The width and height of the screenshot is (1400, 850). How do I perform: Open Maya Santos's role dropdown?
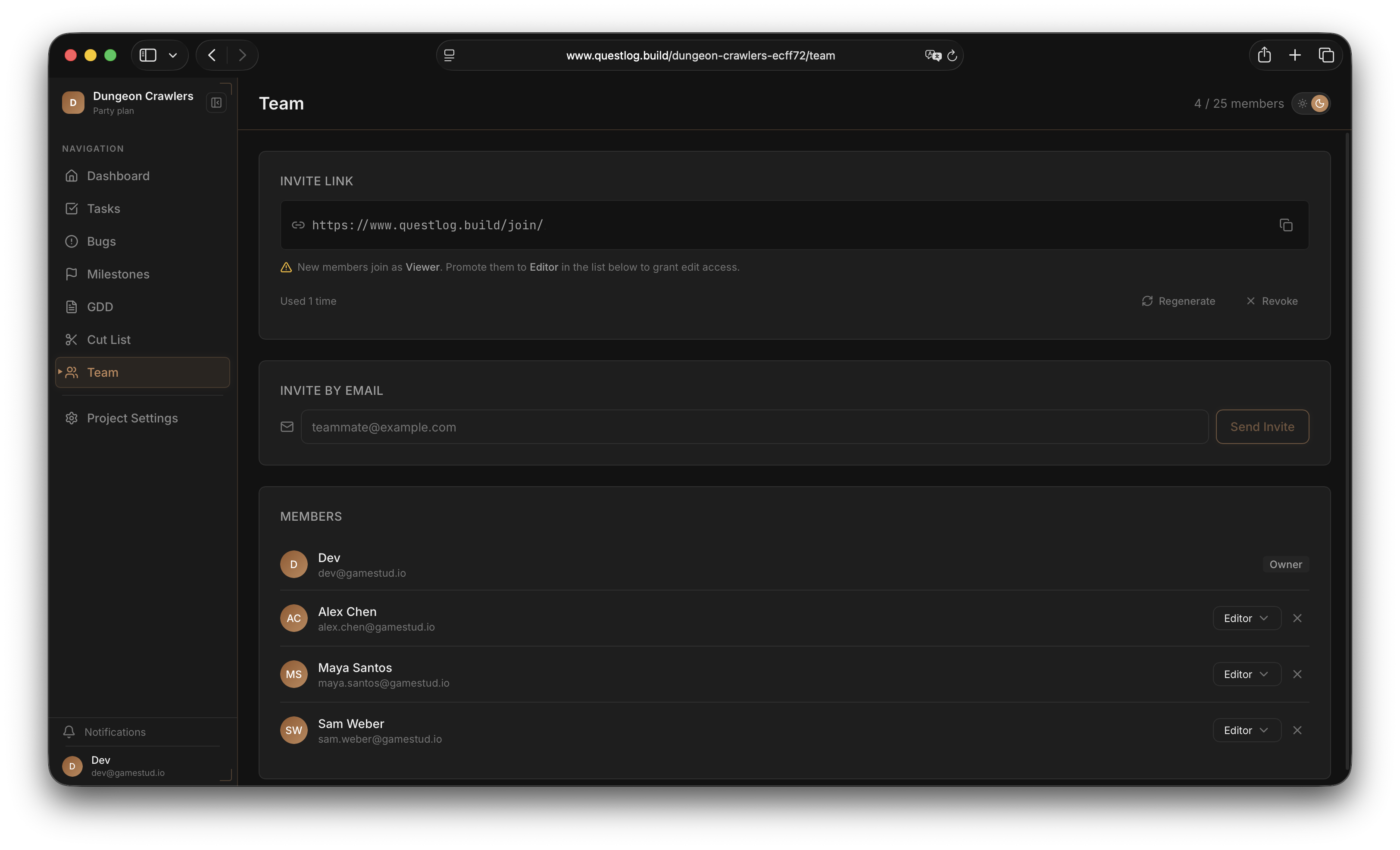(x=1247, y=675)
